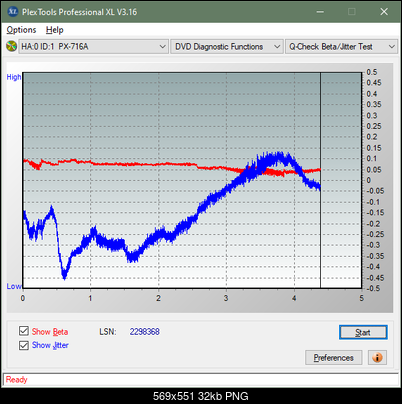The height and width of the screenshot is (404, 402).
Task: Click the High label on the graph axis
Action: tap(14, 77)
